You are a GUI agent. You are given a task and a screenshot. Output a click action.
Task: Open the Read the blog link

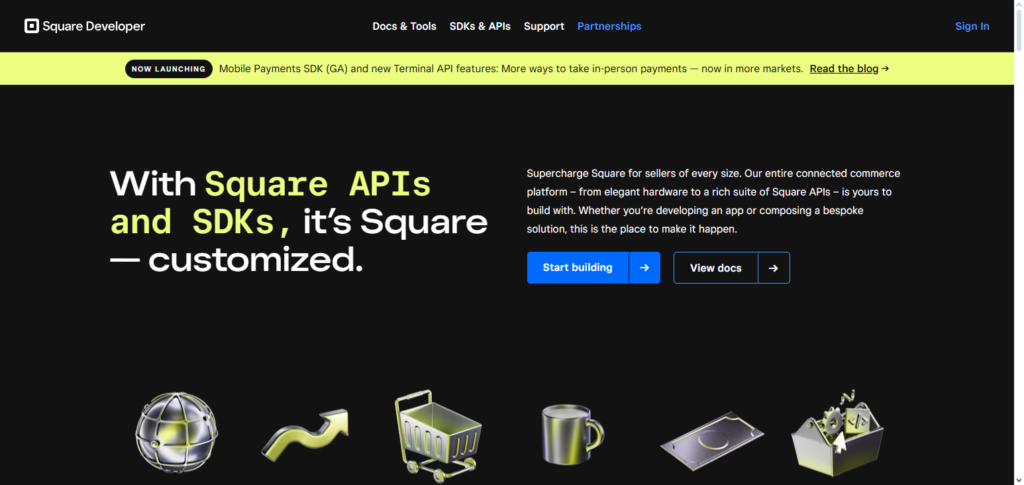844,69
